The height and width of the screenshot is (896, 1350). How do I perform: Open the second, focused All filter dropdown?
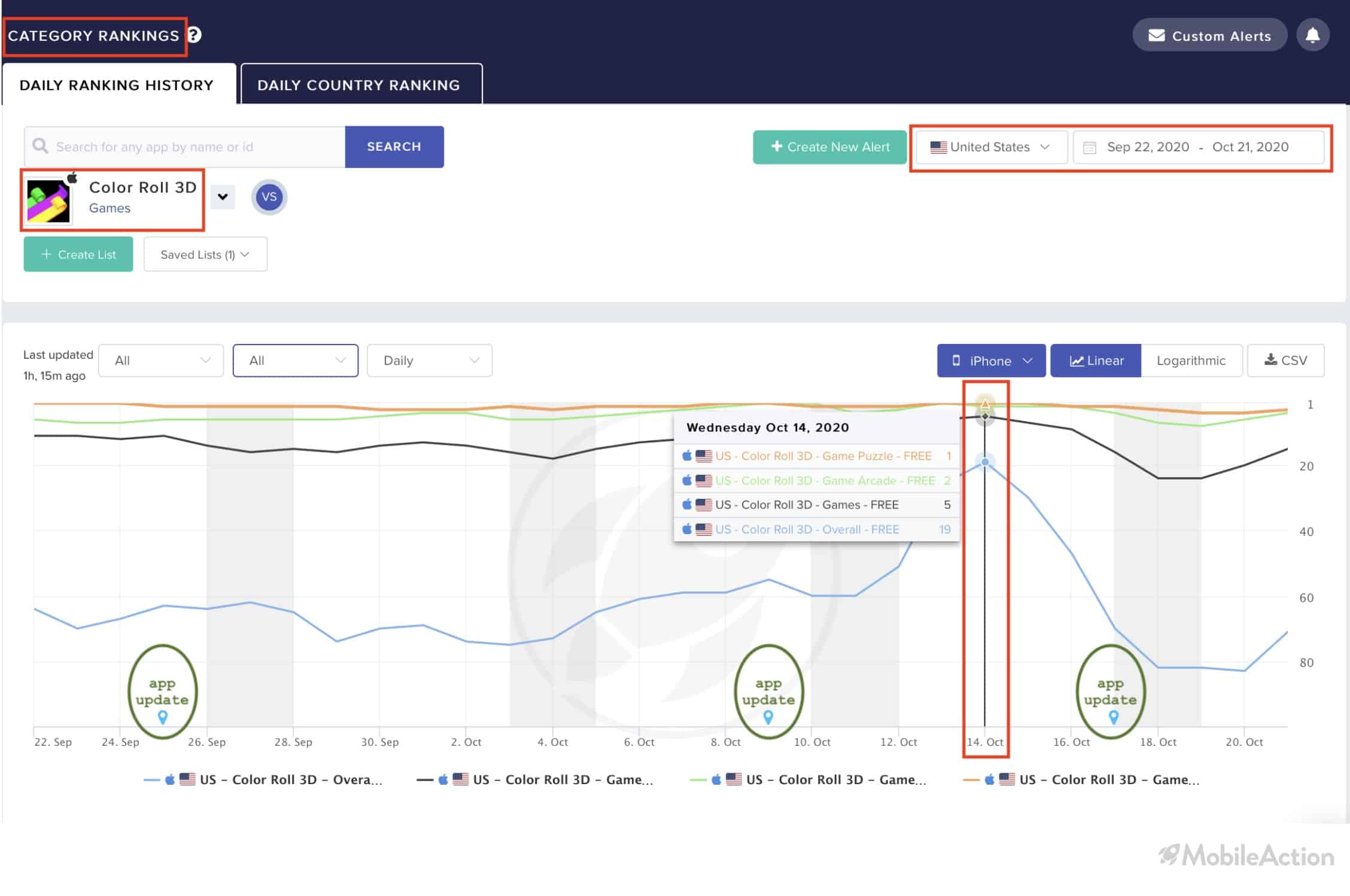click(296, 361)
